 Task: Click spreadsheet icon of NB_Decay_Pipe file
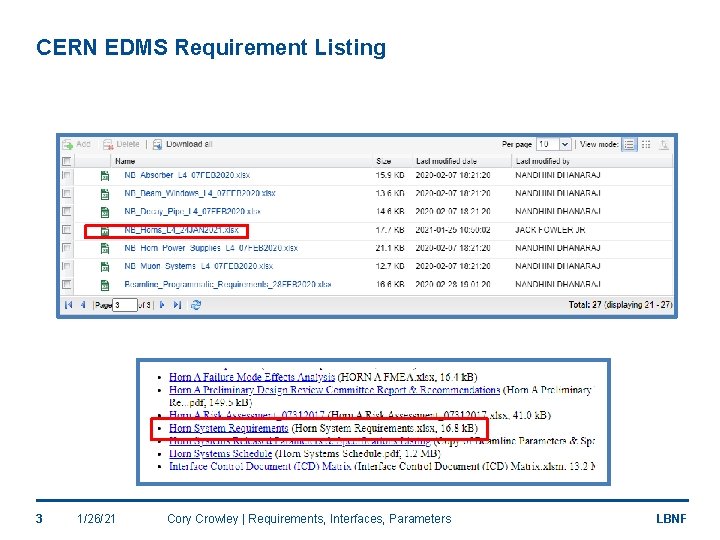click(x=105, y=212)
